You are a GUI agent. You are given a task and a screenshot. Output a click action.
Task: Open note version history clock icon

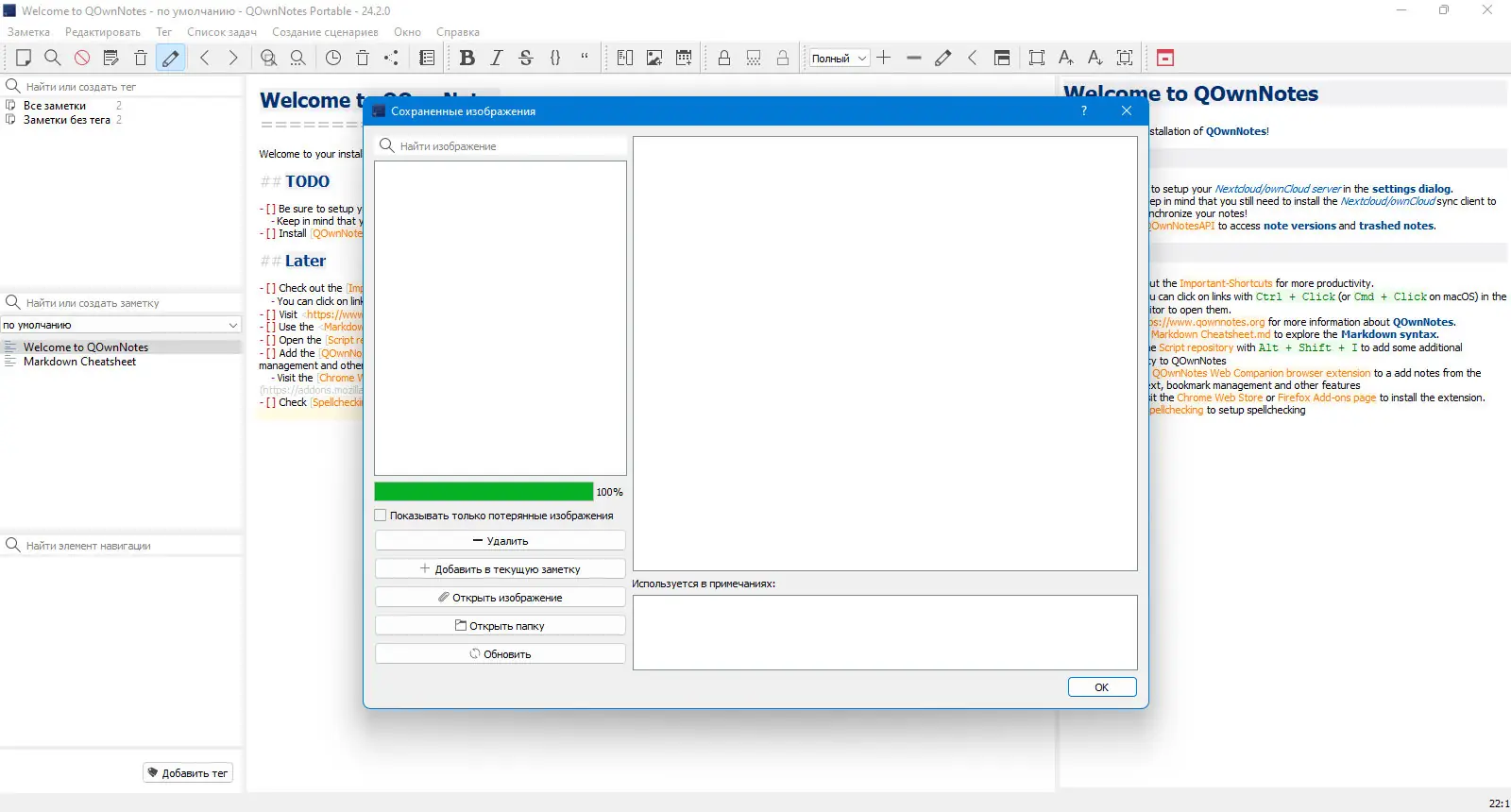(333, 58)
